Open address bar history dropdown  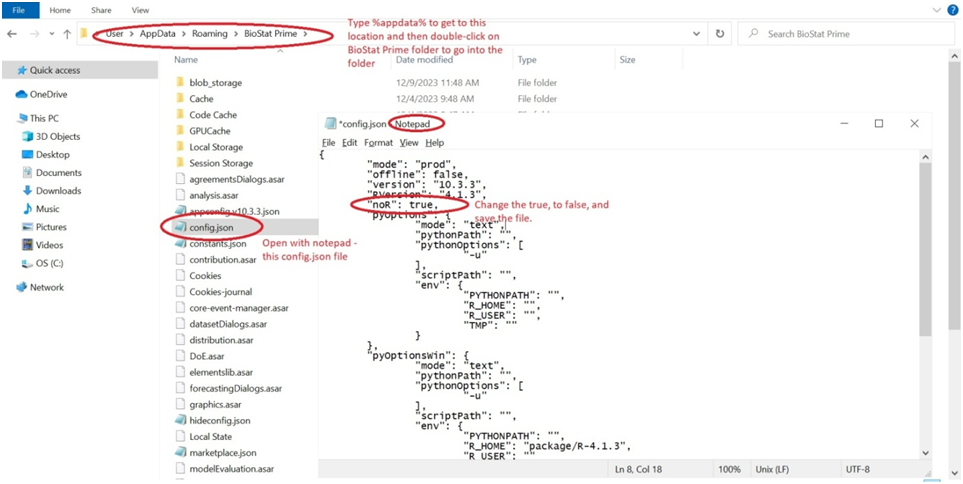coord(696,34)
